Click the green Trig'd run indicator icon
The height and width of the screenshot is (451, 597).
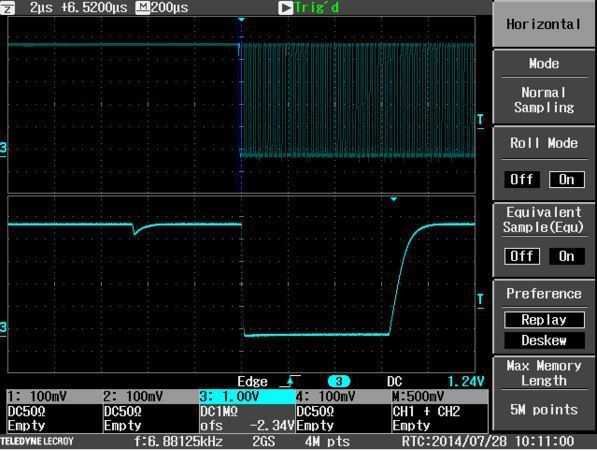286,8
